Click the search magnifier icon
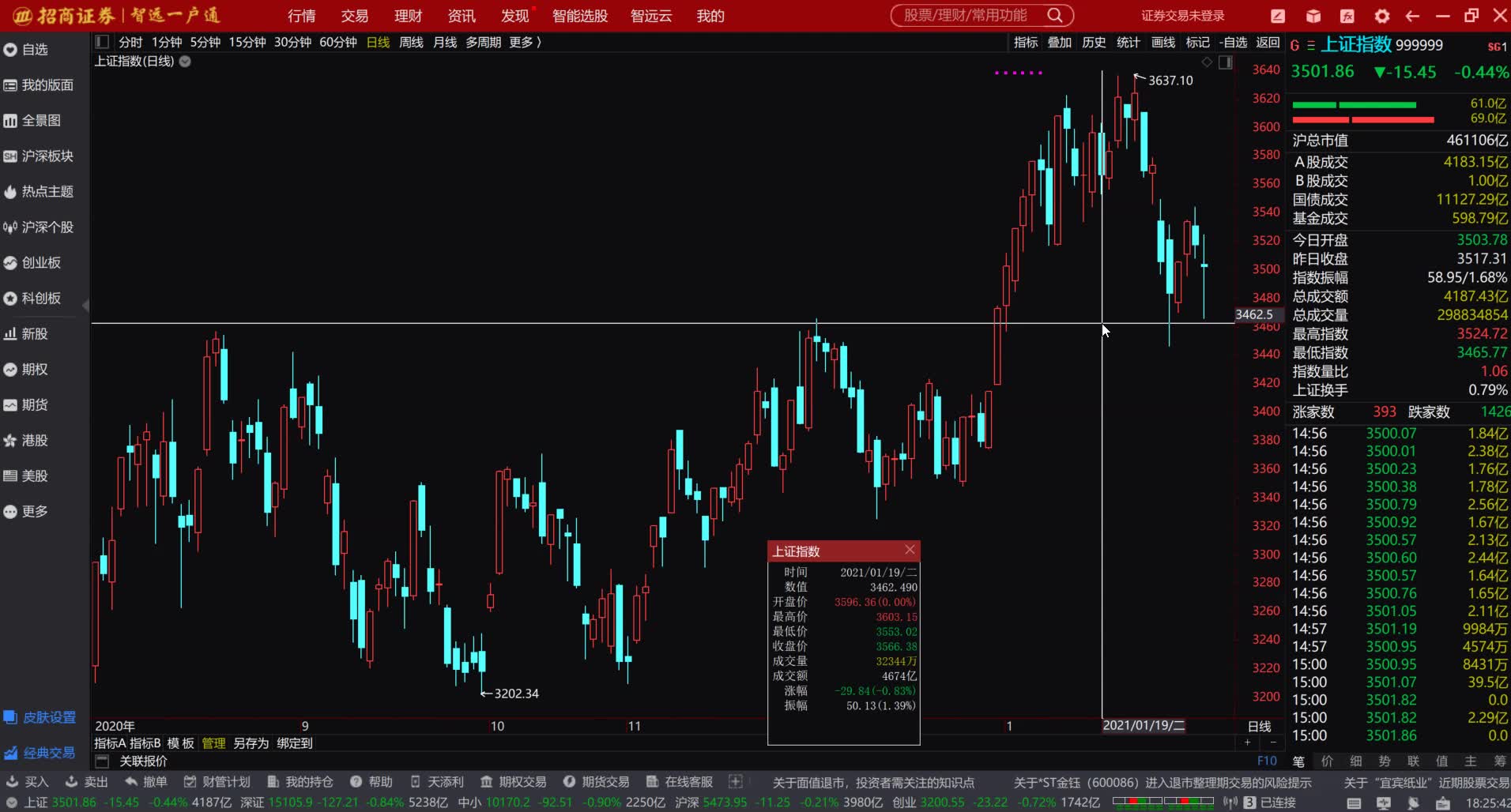 click(1055, 15)
